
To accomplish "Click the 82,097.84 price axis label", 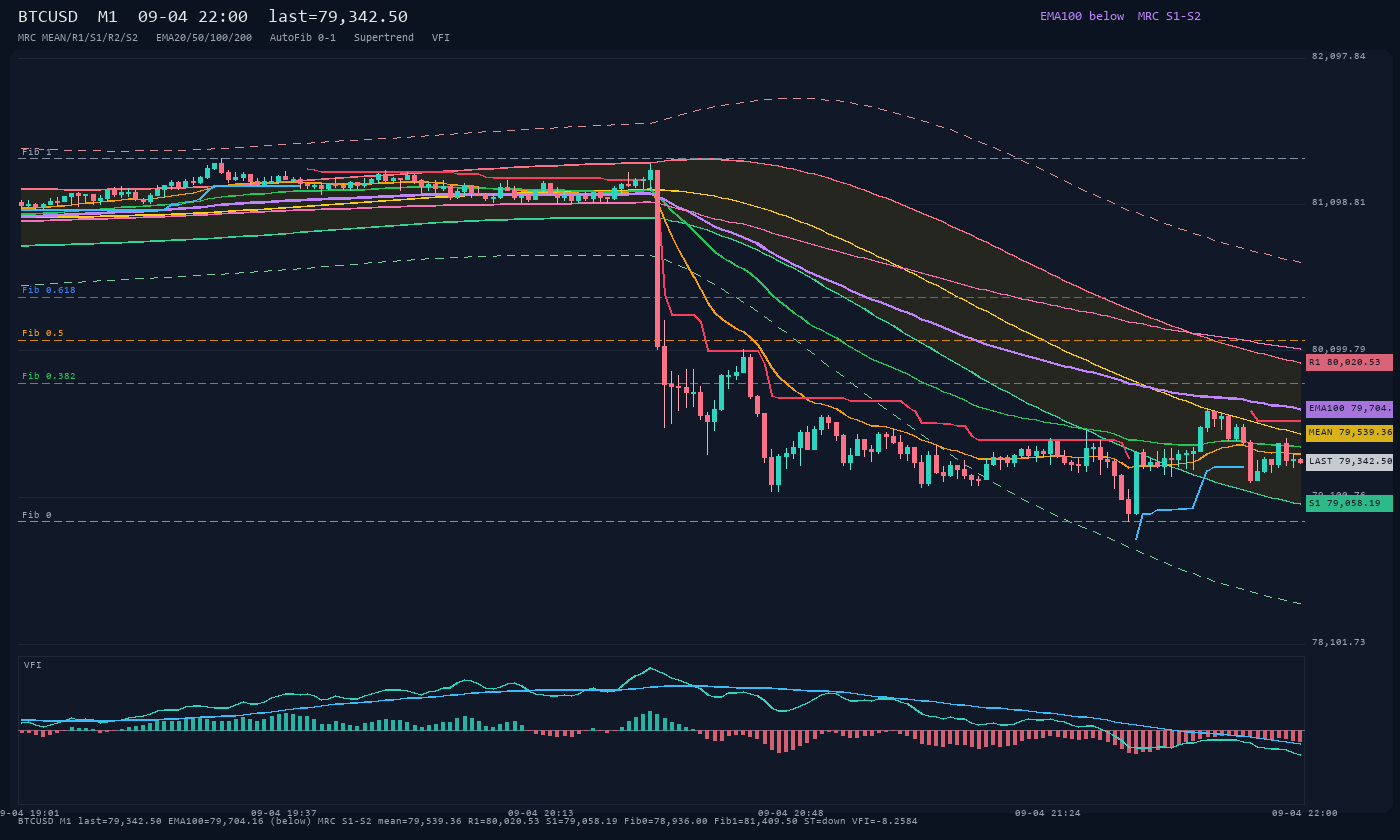I will point(1338,56).
